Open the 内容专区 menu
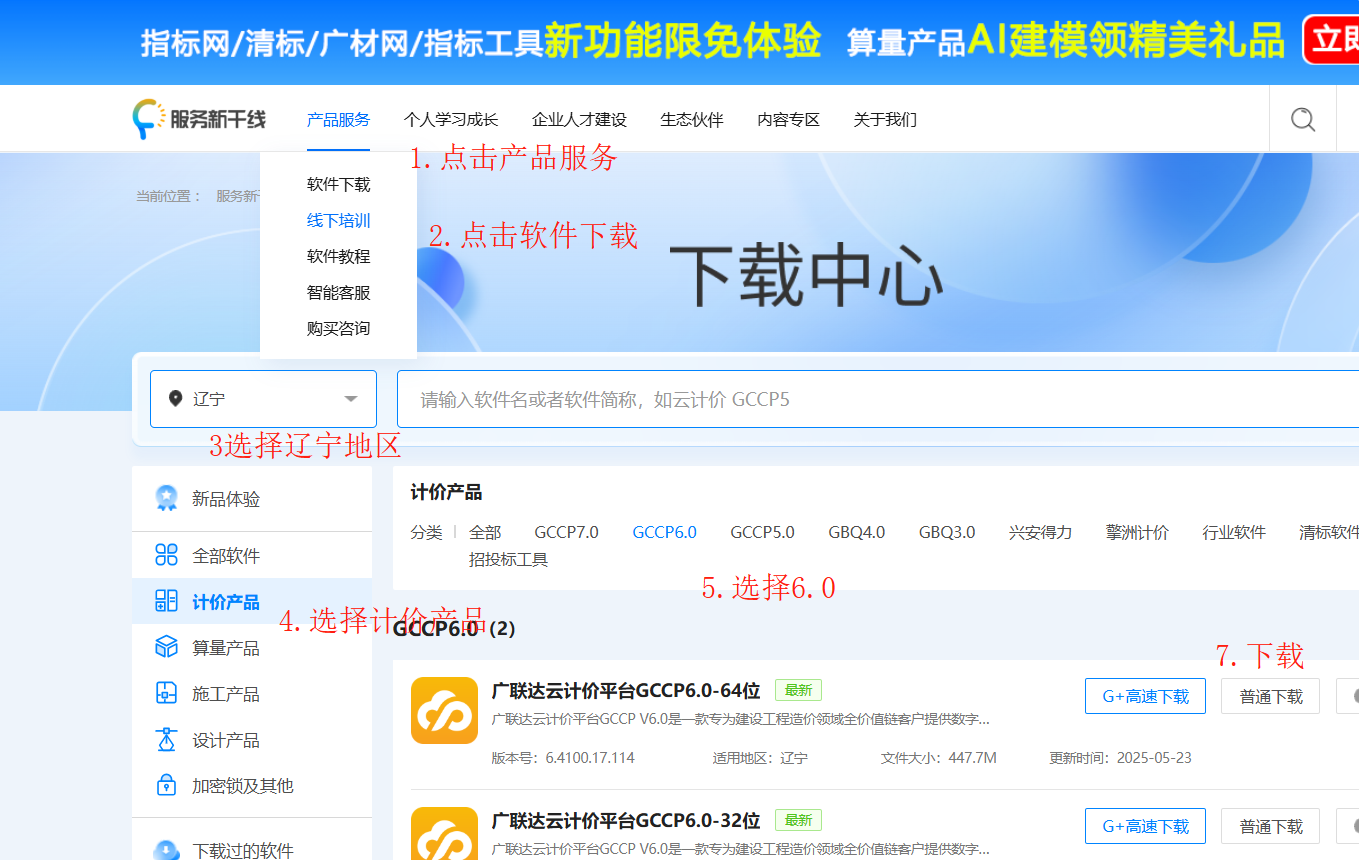This screenshot has width=1359, height=860. click(x=788, y=120)
